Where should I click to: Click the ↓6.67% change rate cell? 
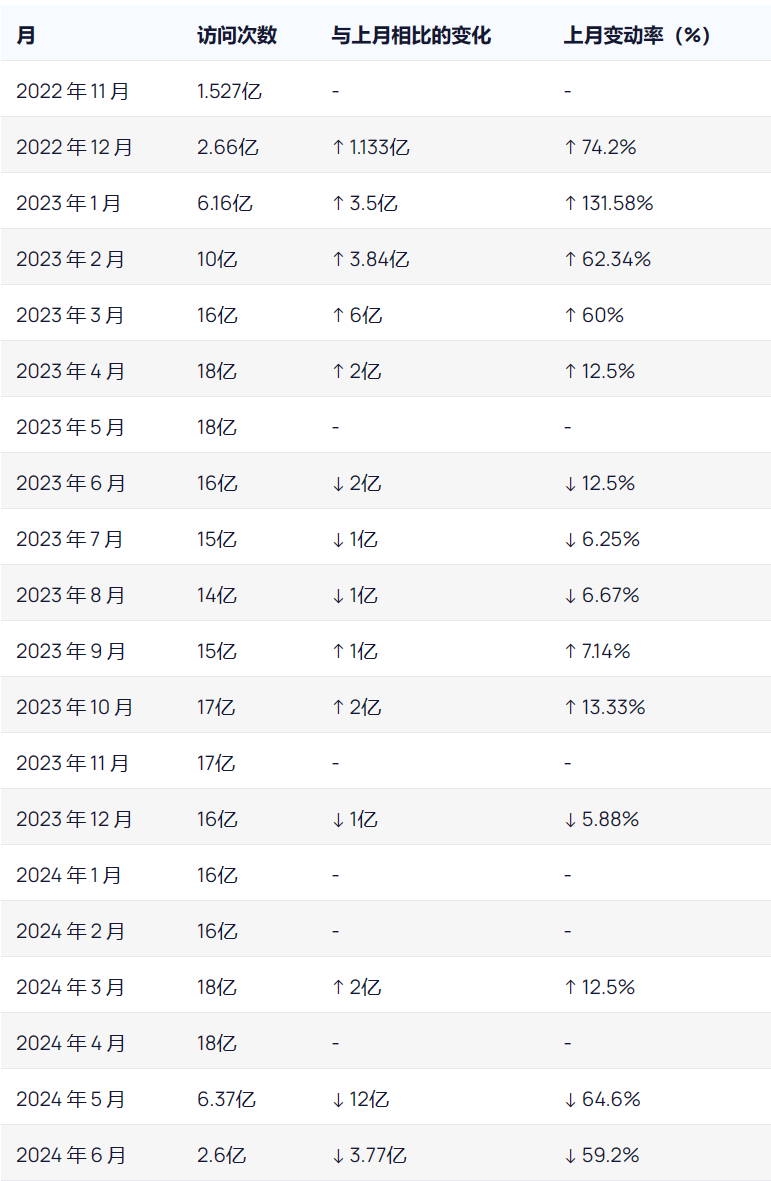pos(601,595)
